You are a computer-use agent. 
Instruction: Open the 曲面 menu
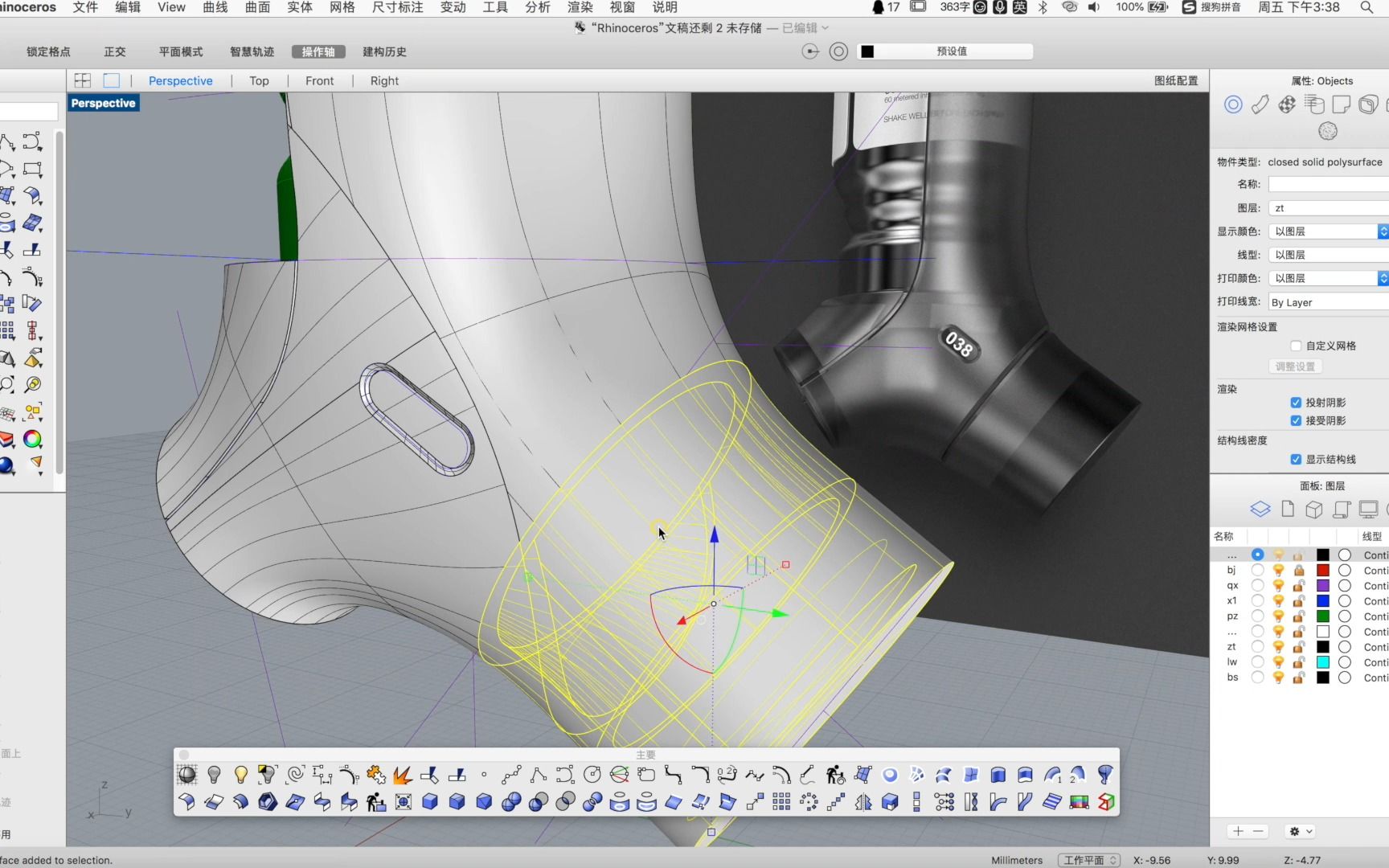click(257, 7)
